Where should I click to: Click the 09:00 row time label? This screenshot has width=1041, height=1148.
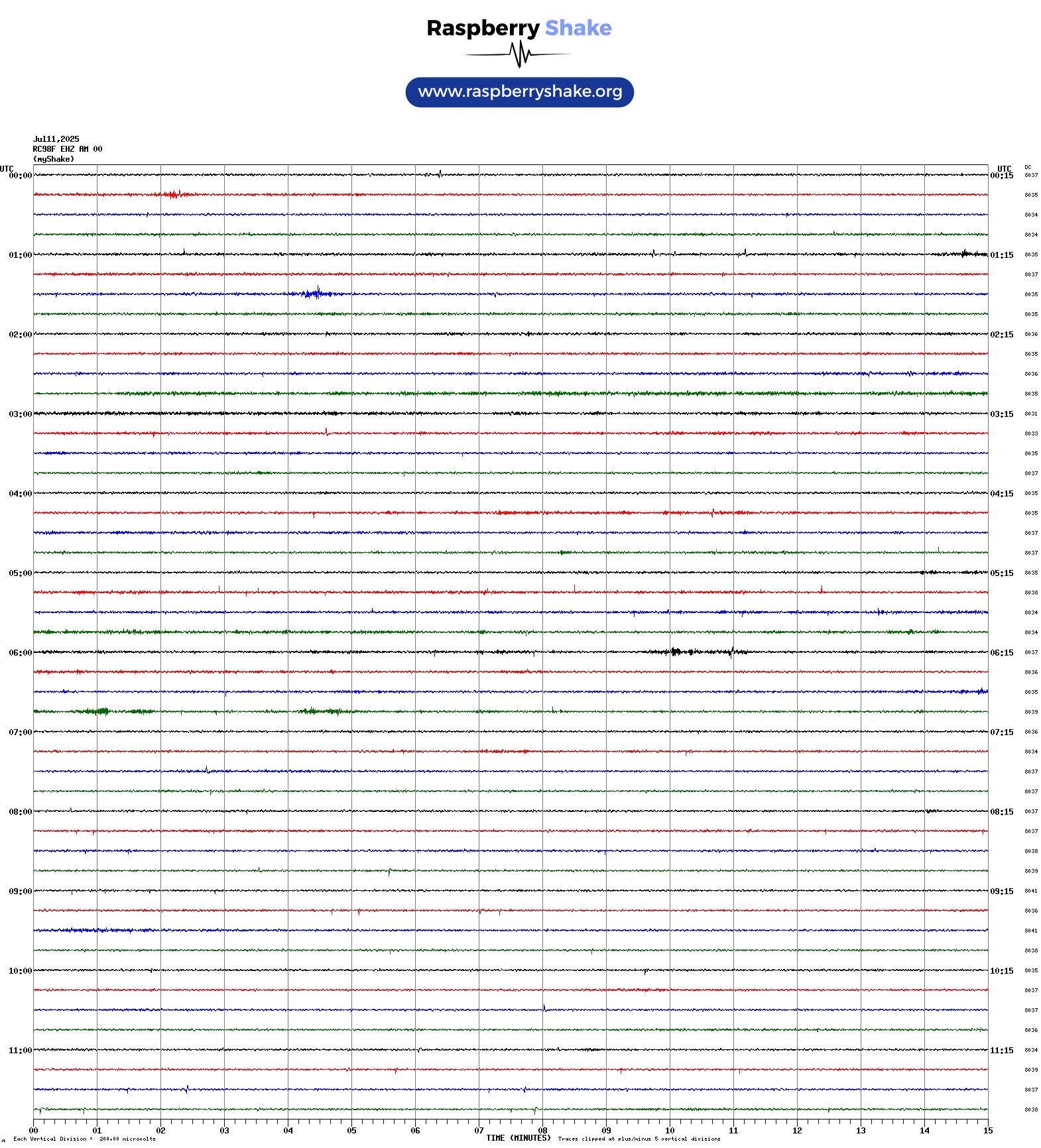click(20, 891)
